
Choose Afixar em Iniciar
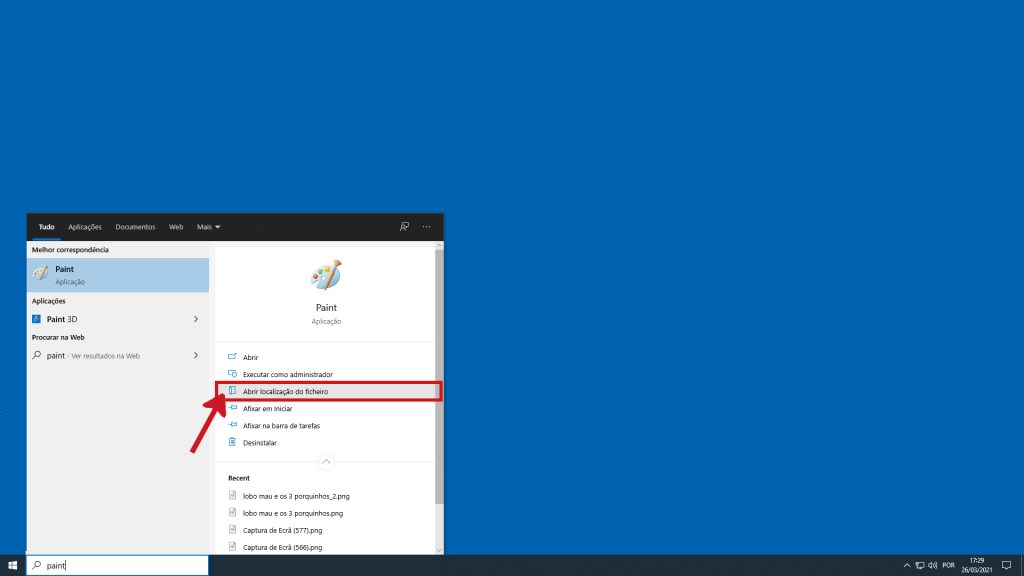point(267,409)
